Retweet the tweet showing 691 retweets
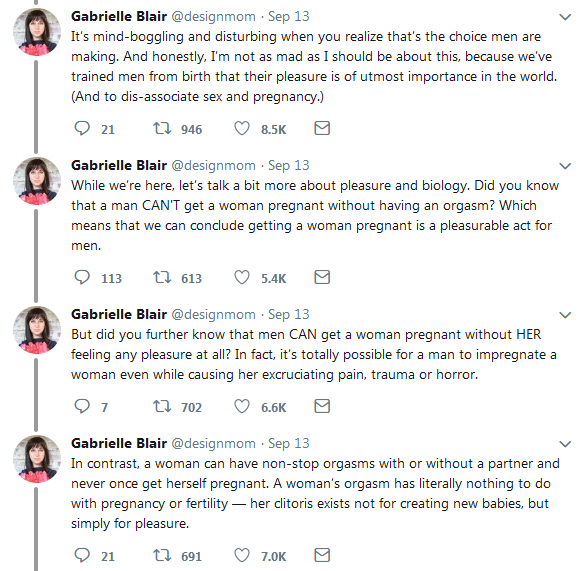Screen dimensions: 588x571 pos(162,555)
